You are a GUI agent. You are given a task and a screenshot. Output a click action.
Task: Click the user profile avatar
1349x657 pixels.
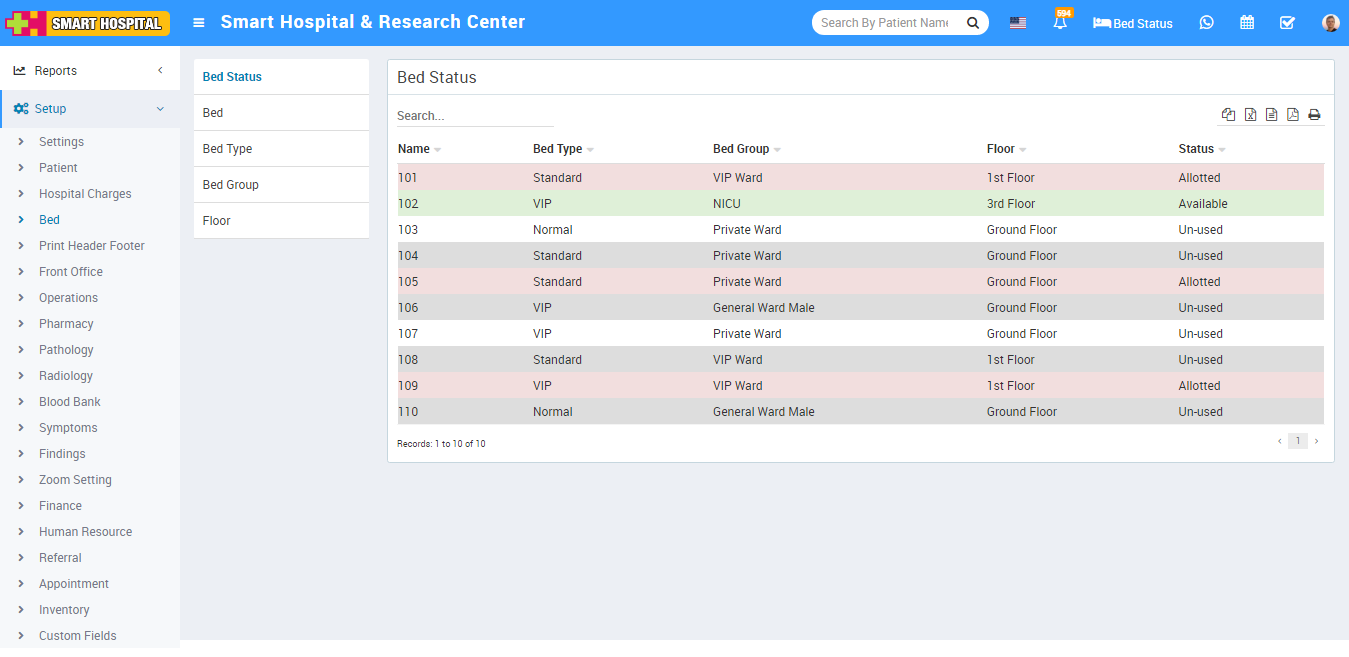click(x=1330, y=23)
